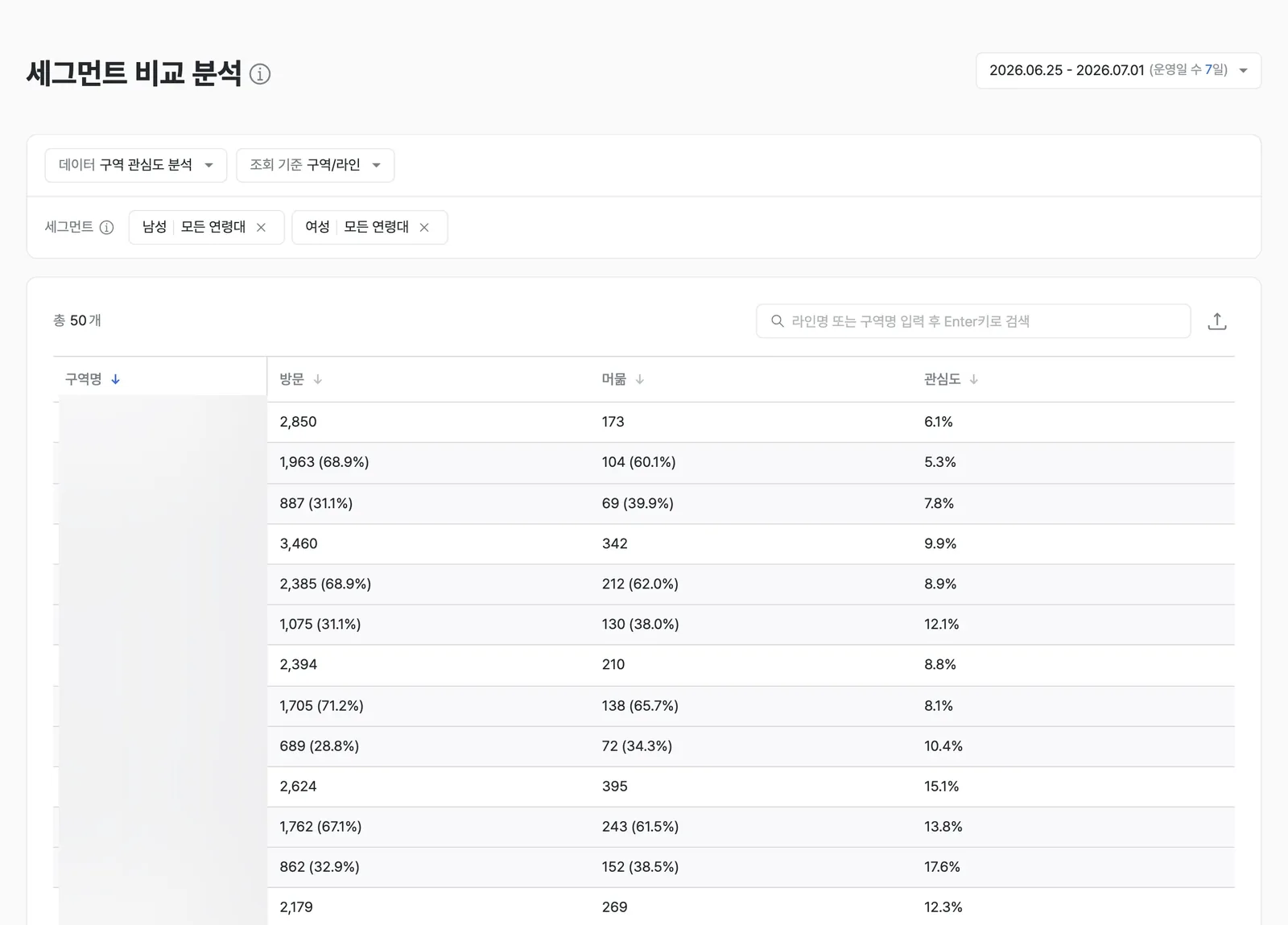The height and width of the screenshot is (925, 1288).
Task: Click search magnifier icon in search box
Action: click(x=777, y=321)
